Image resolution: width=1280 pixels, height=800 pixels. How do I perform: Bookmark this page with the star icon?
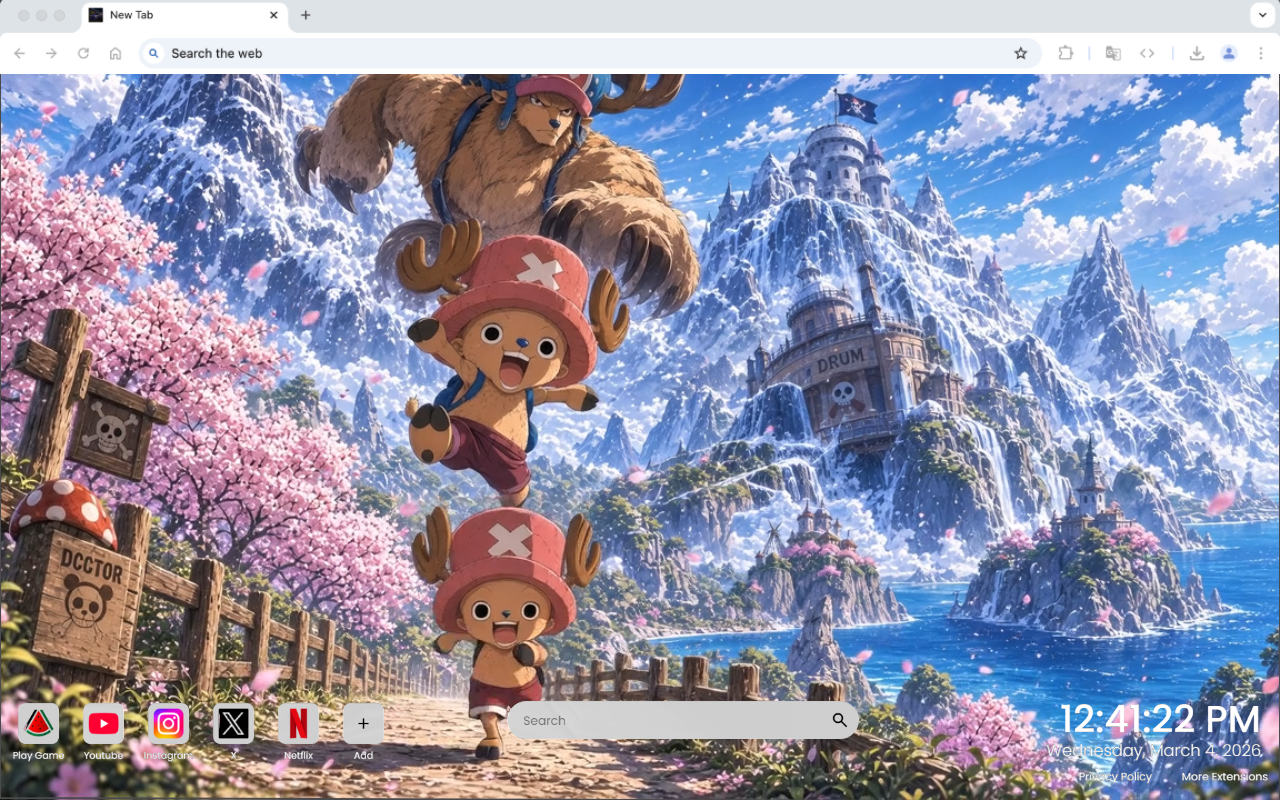click(x=1020, y=53)
